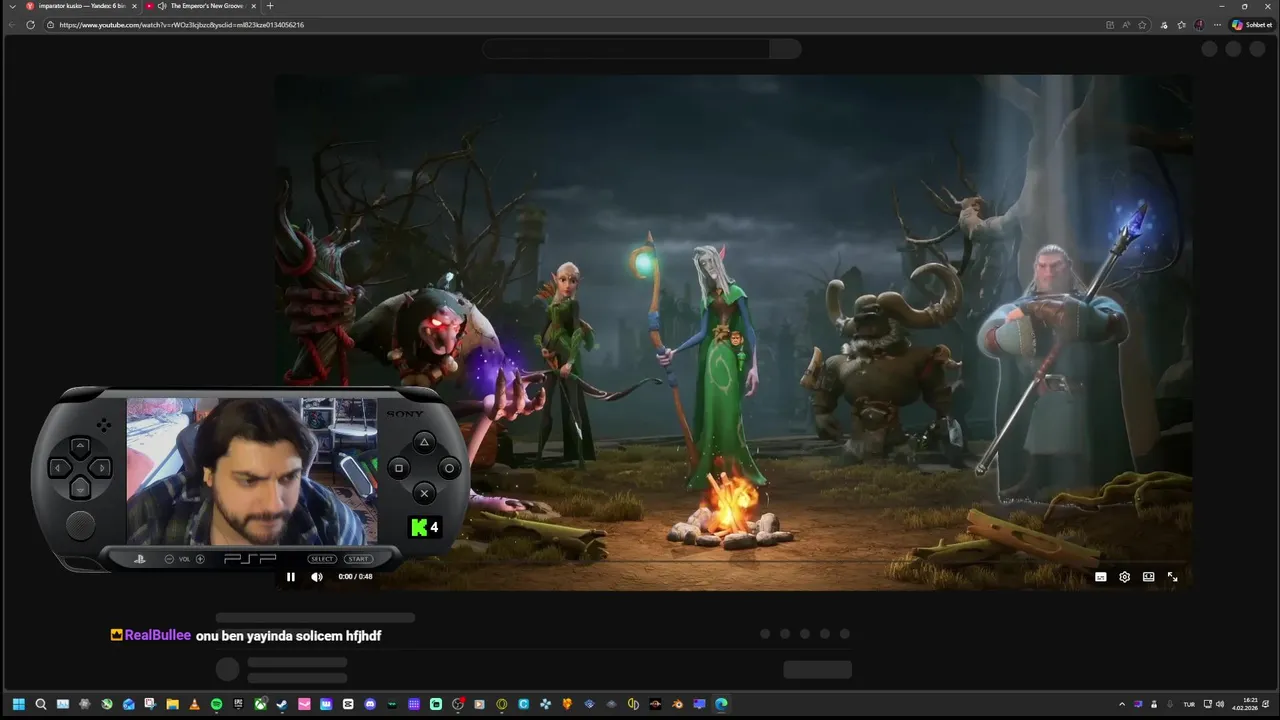
Task: Open Steam from the taskbar
Action: point(283,704)
